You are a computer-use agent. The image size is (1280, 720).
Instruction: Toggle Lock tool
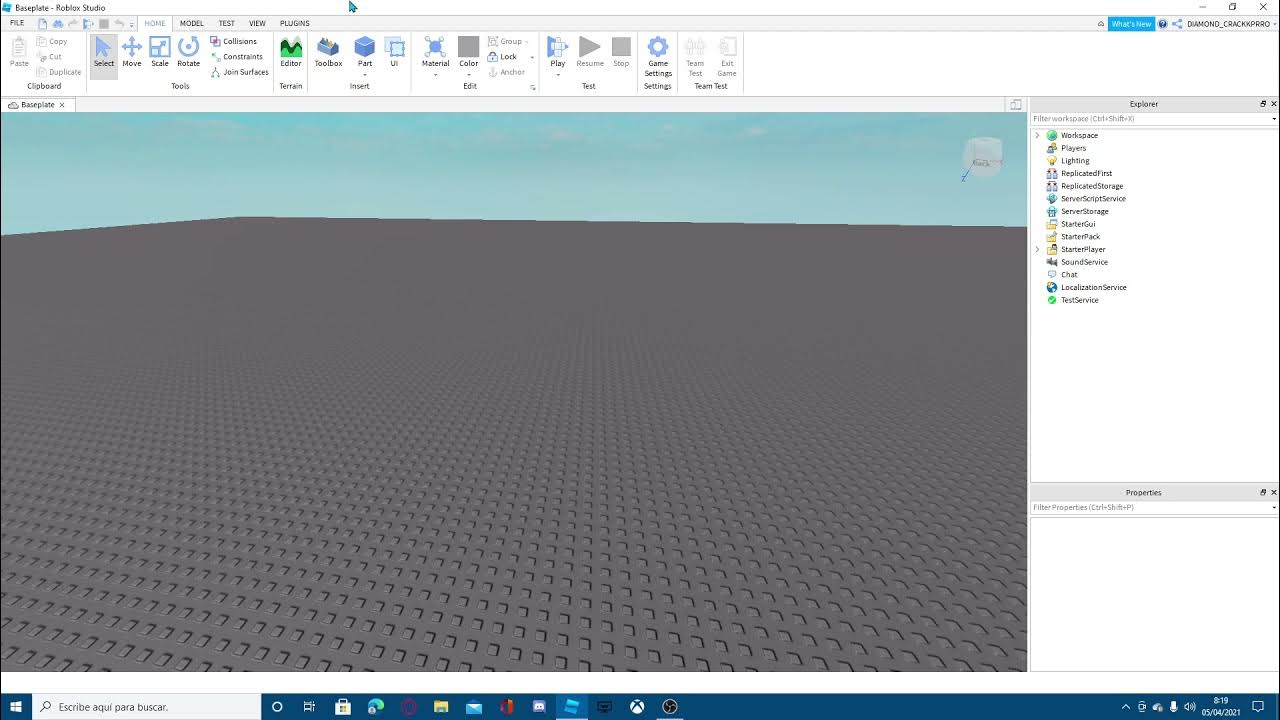503,57
